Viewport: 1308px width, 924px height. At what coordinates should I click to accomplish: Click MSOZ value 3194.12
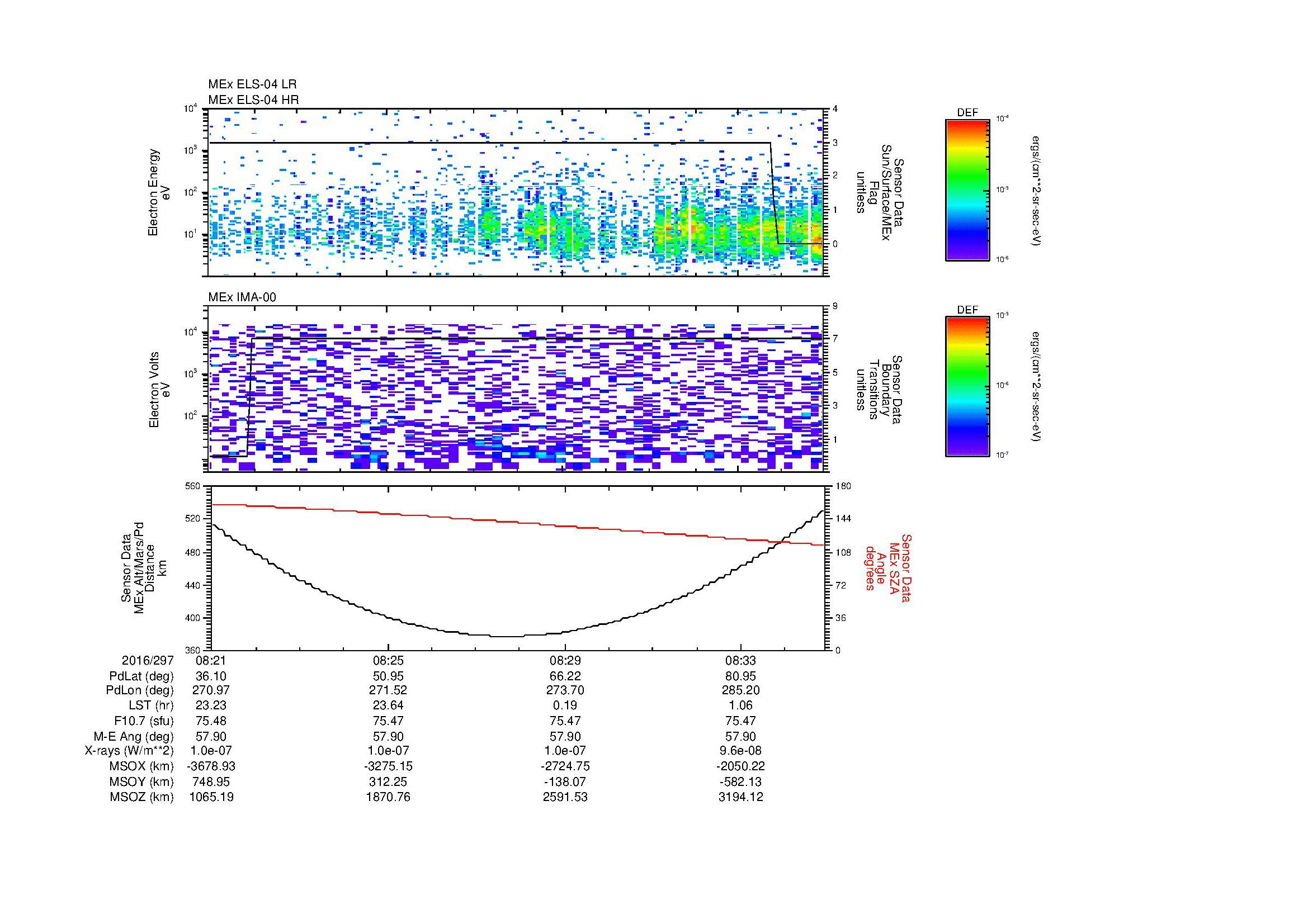pyautogui.click(x=740, y=797)
